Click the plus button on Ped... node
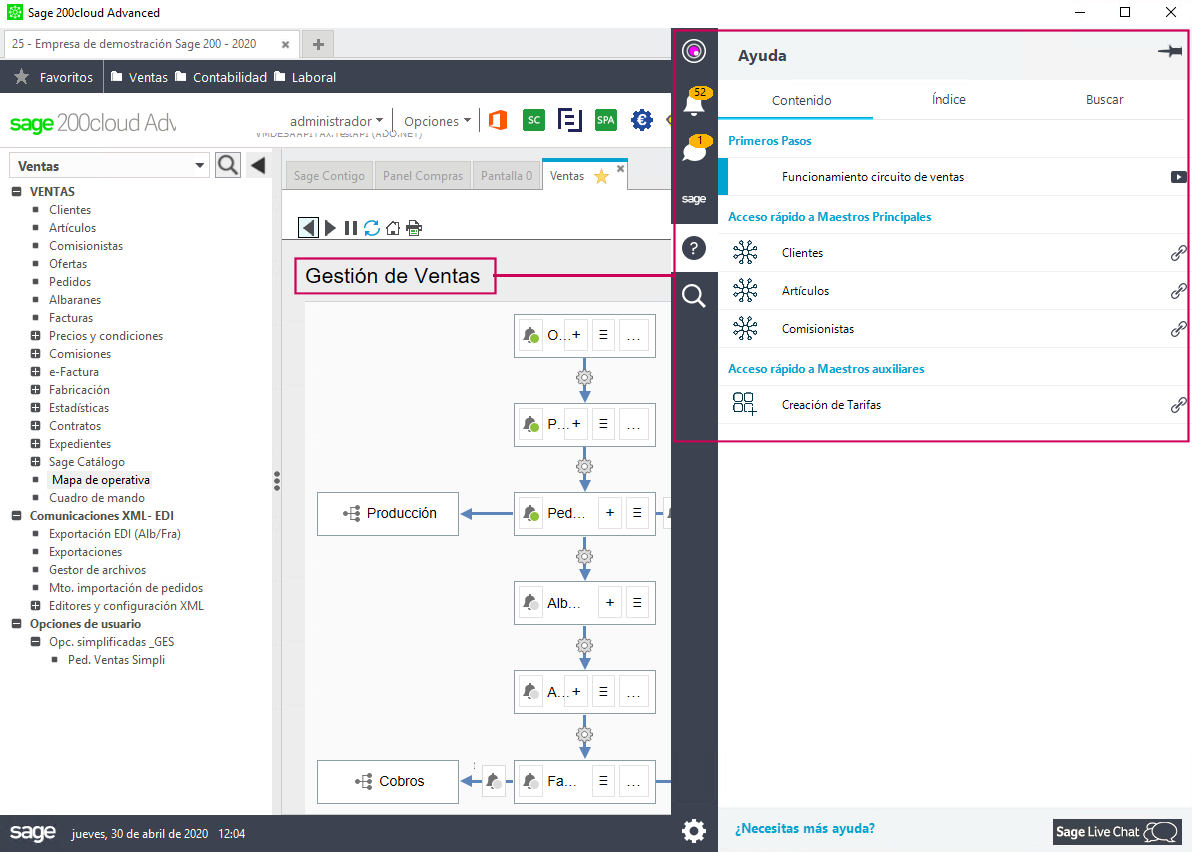This screenshot has height=852, width=1192. [610, 513]
